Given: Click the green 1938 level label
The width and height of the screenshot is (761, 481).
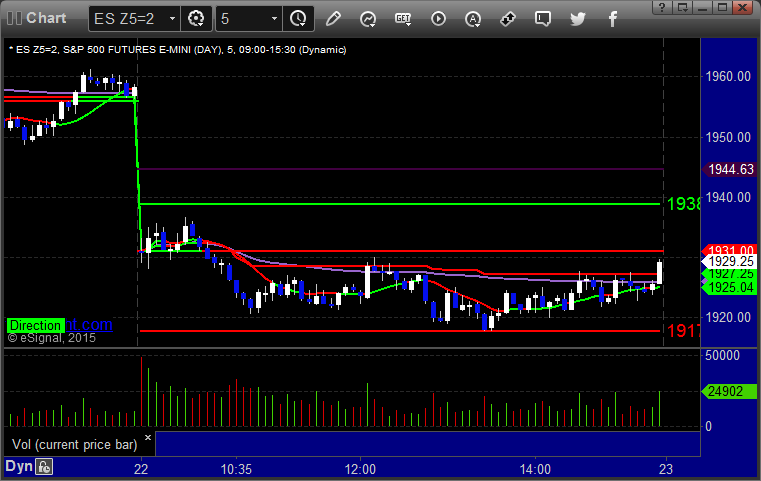Looking at the screenshot, I should click(x=683, y=204).
